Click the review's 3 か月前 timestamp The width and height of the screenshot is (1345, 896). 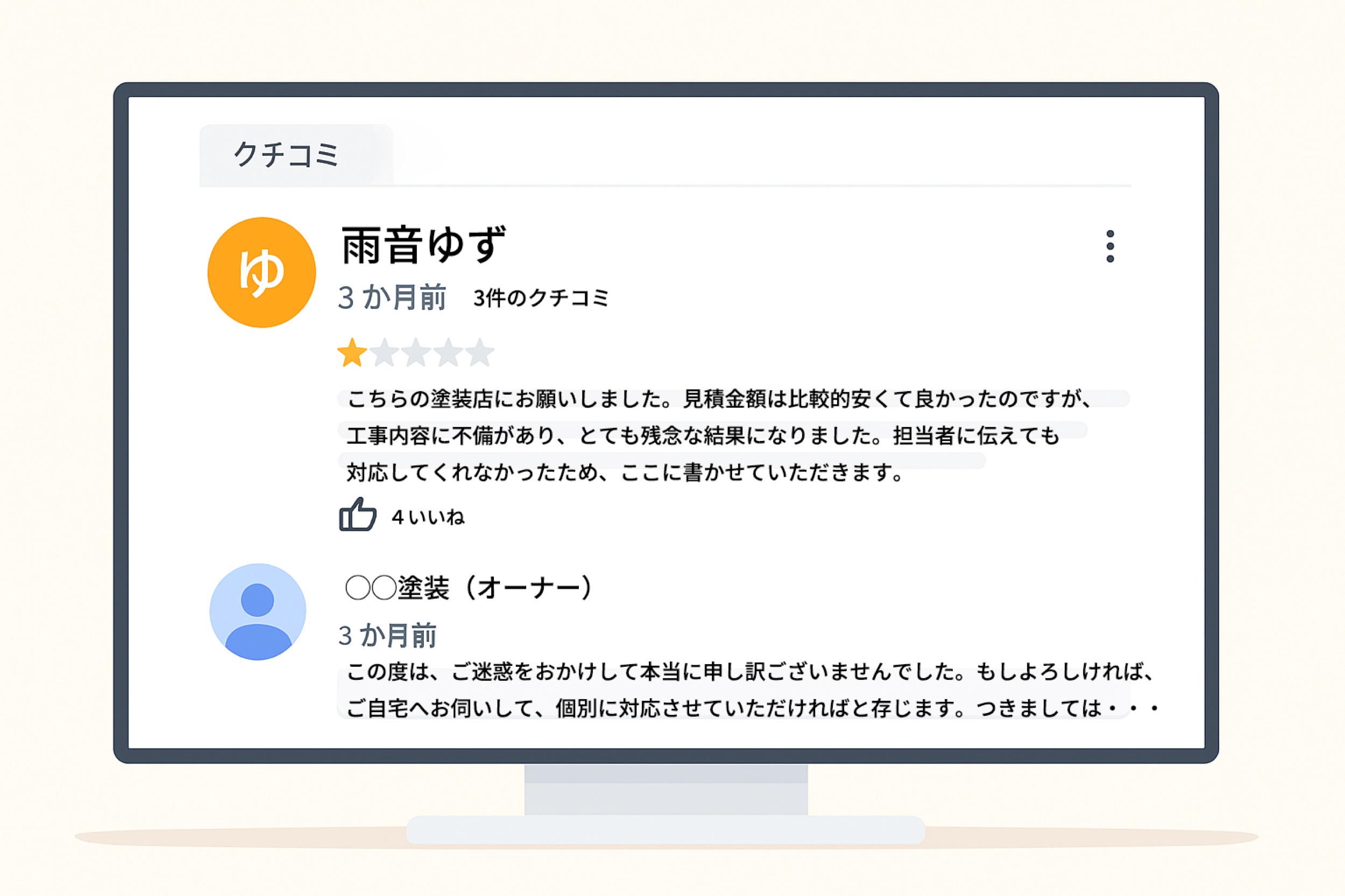392,298
